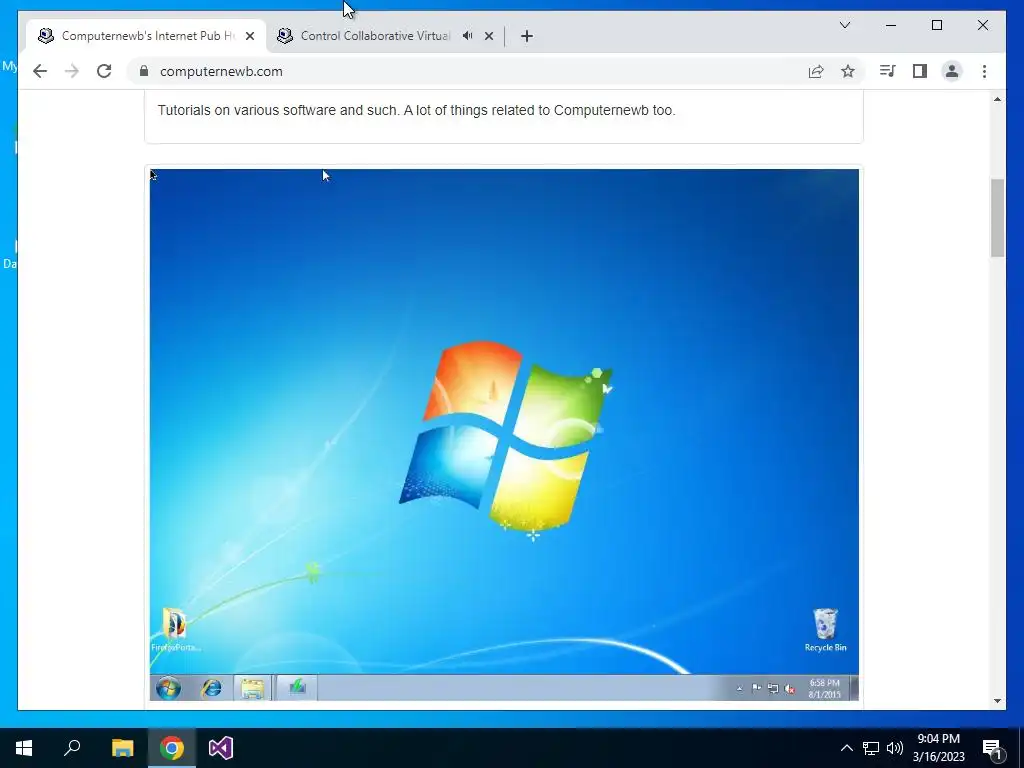The height and width of the screenshot is (768, 1024).
Task: Click the fourth pinned app in Windows 7 taskbar
Action: click(297, 688)
